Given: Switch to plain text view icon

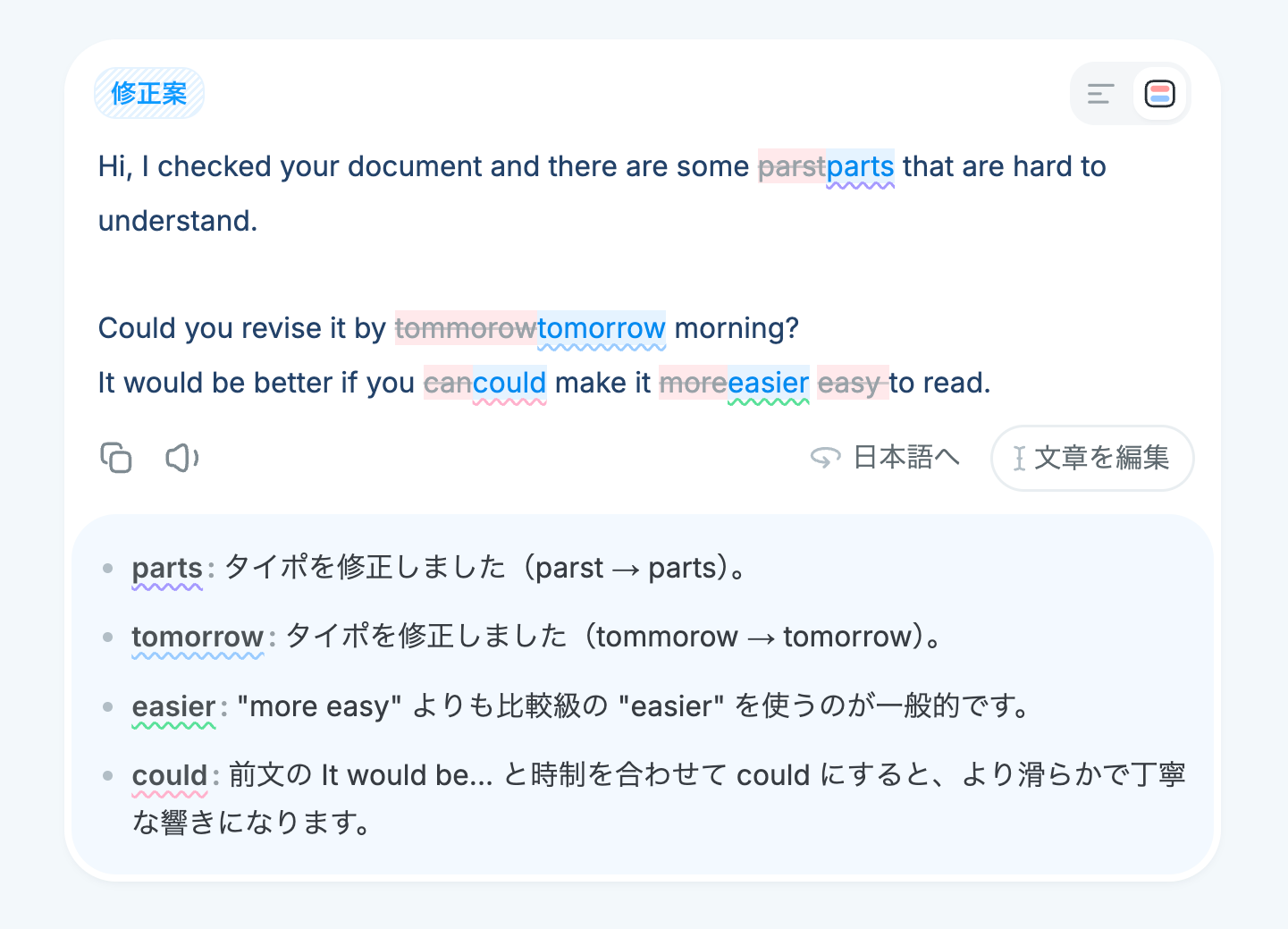Looking at the screenshot, I should click(1100, 94).
